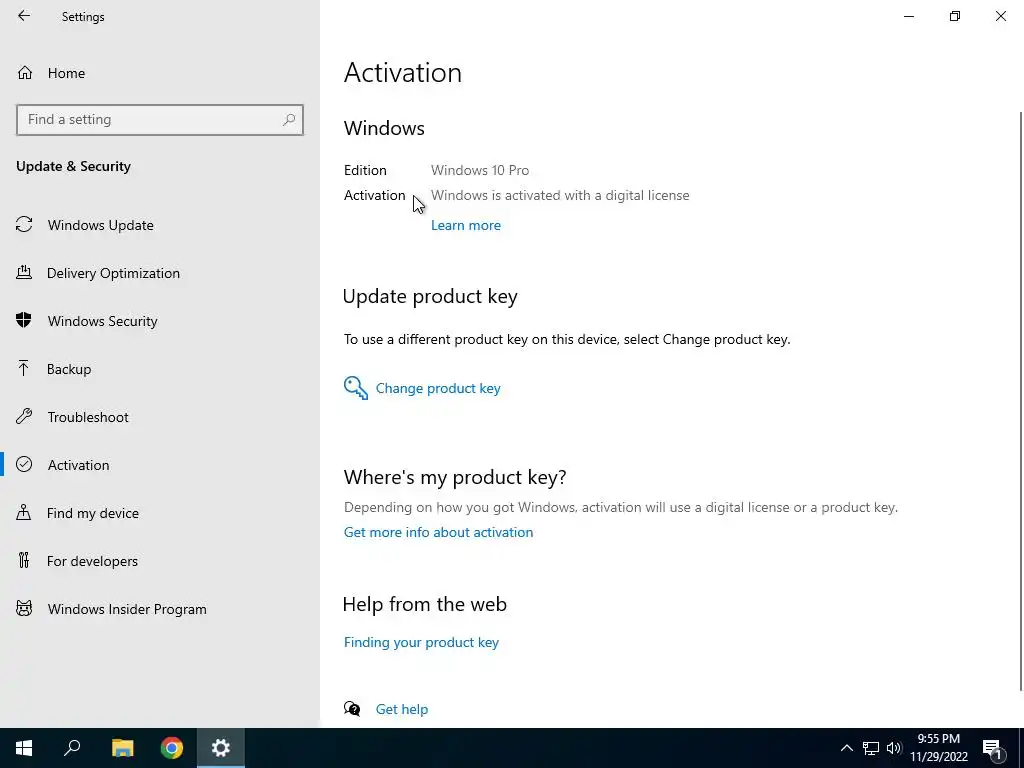Click the Troubleshoot wrench icon
The height and width of the screenshot is (768, 1024).
click(24, 416)
